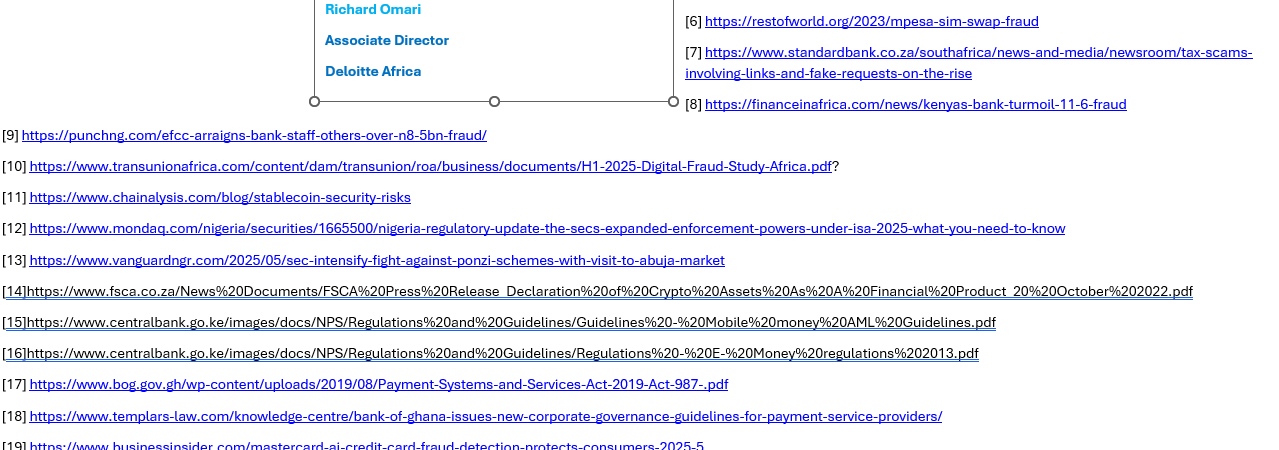Image resolution: width=1279 pixels, height=450 pixels.
Task: Click the text box's bottom-left resize handle
Action: tap(314, 102)
